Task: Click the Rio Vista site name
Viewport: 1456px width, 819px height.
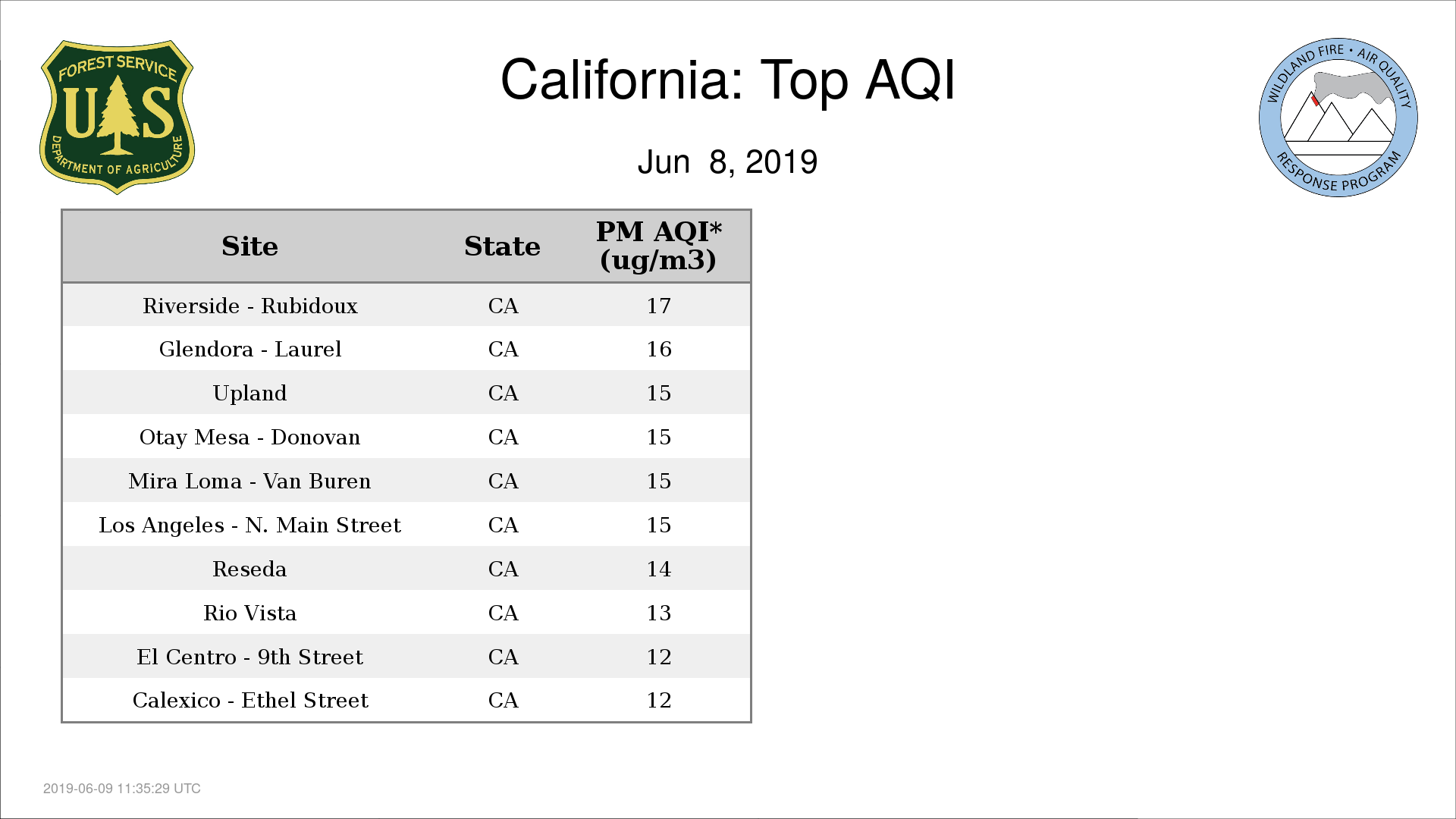Action: (249, 613)
